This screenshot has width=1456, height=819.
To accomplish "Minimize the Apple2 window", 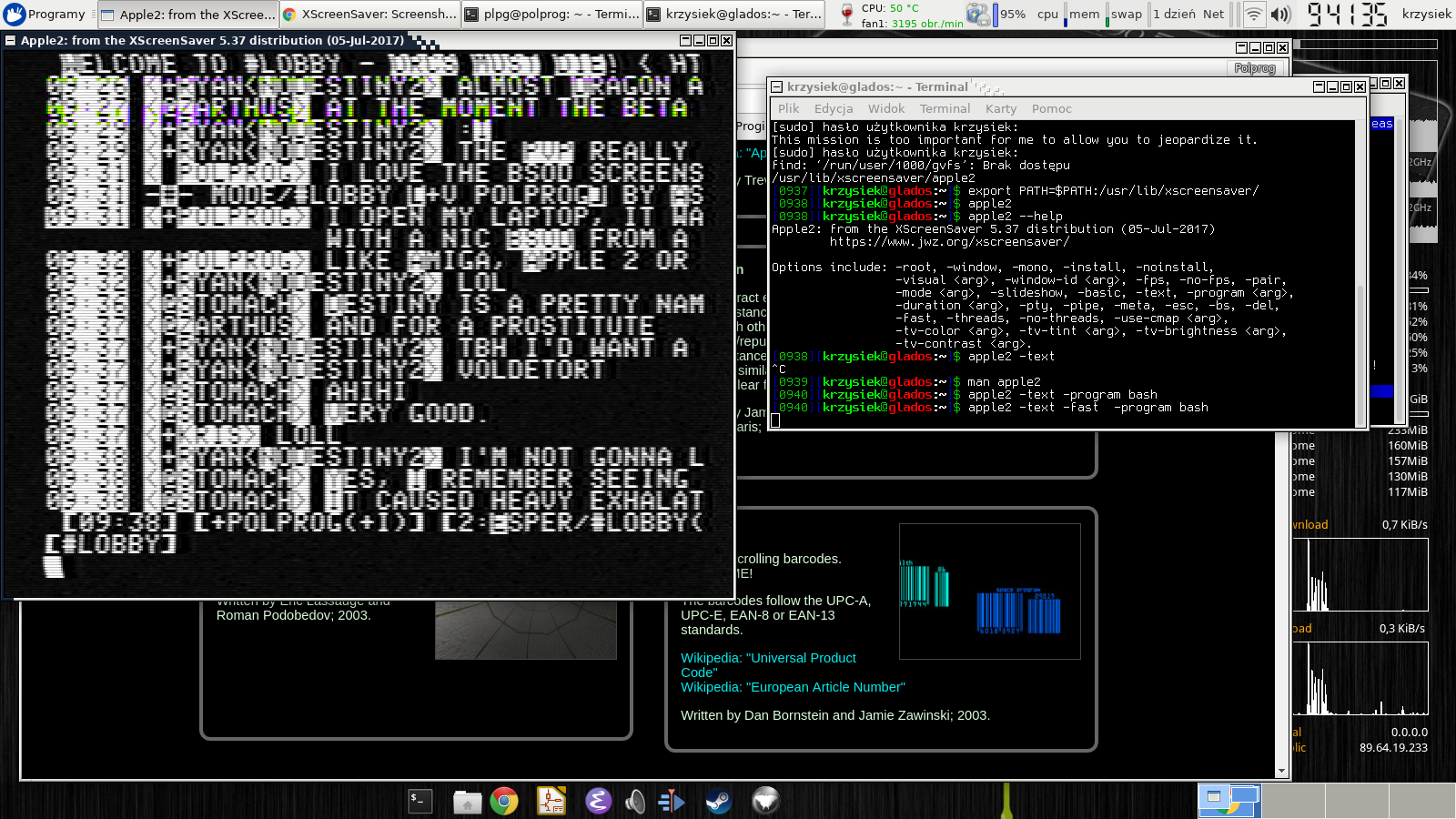I will tap(700, 40).
